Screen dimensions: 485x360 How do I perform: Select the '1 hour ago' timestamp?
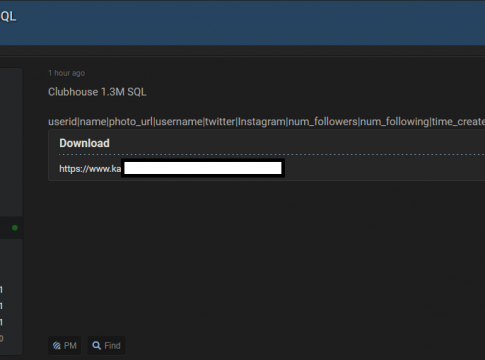(66, 73)
